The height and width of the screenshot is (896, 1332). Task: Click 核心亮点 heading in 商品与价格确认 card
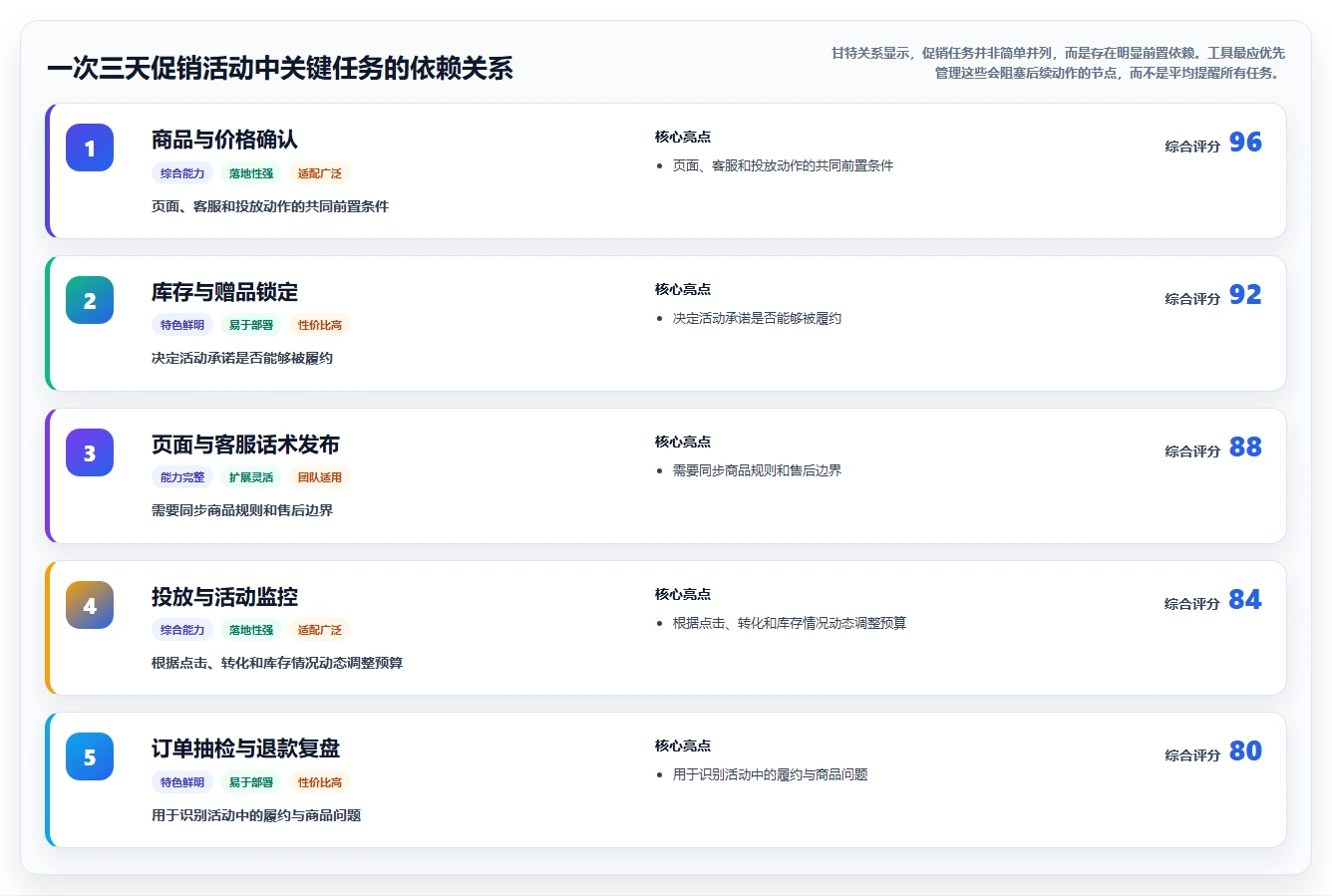coord(683,138)
